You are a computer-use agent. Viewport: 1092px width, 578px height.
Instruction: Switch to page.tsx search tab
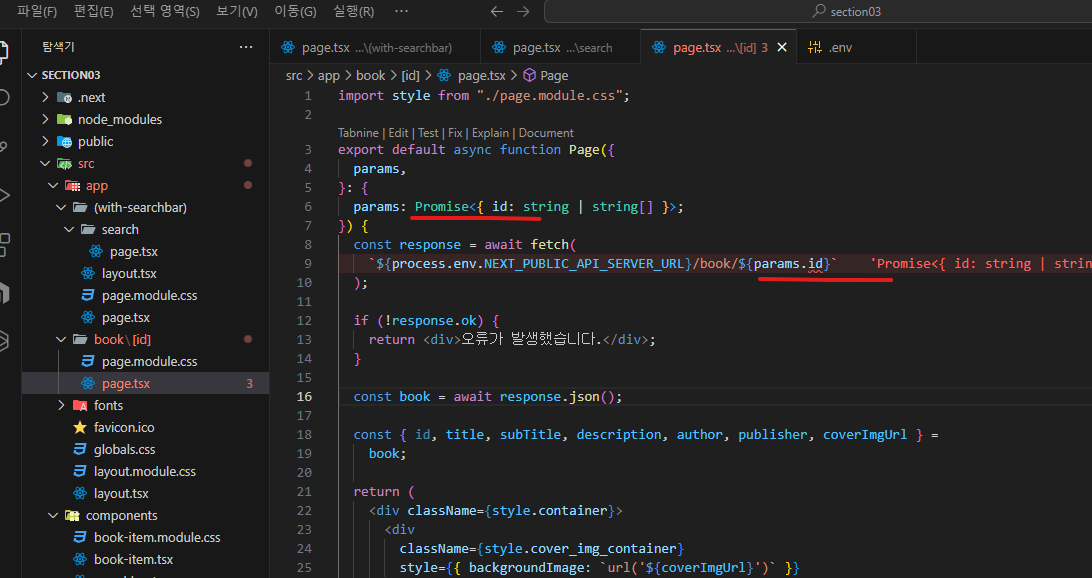(x=561, y=47)
